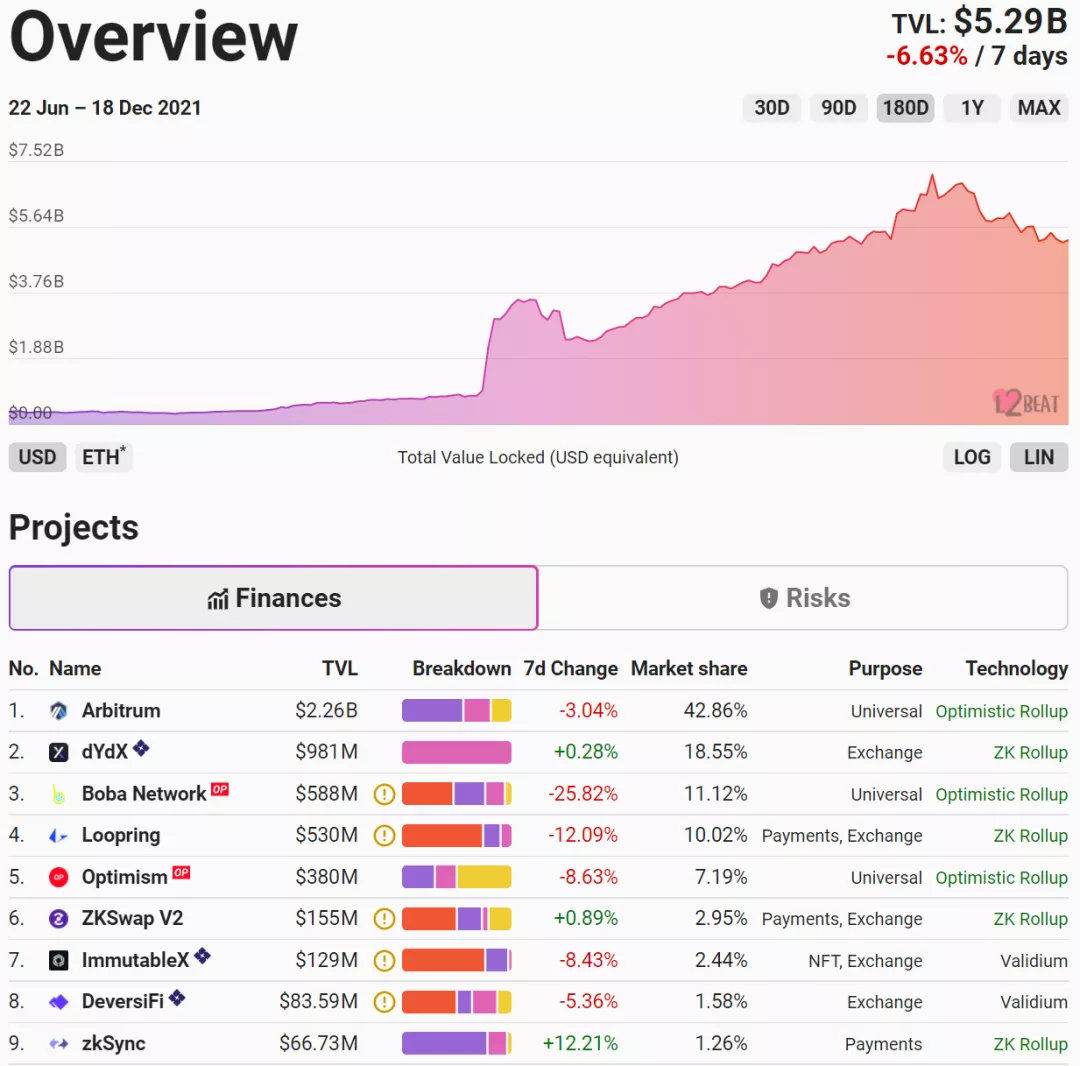Click ZK Rollup in dYdX row
The width and height of the screenshot is (1080, 1066).
click(x=1030, y=753)
